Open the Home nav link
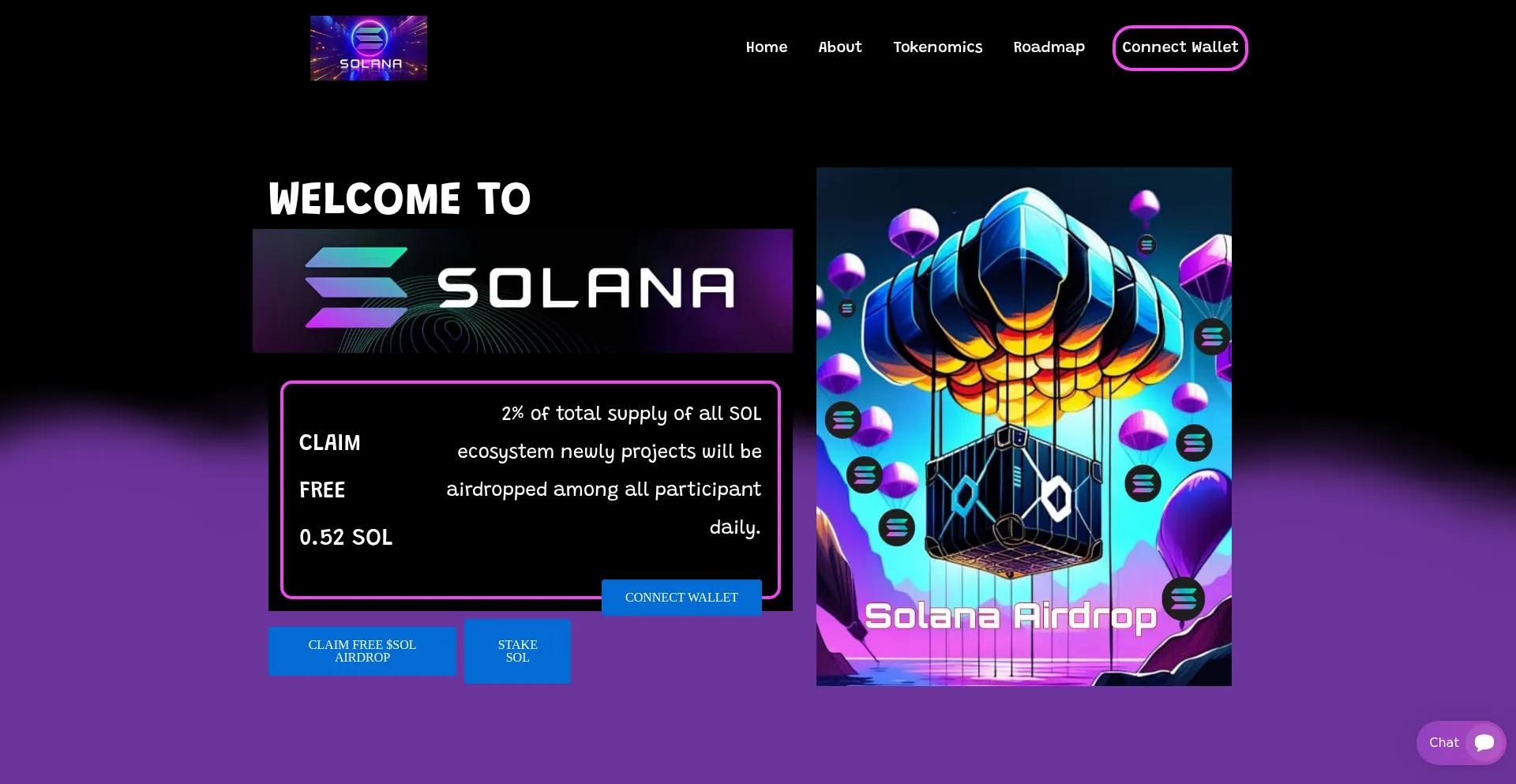Viewport: 1516px width, 784px height. pyautogui.click(x=767, y=47)
